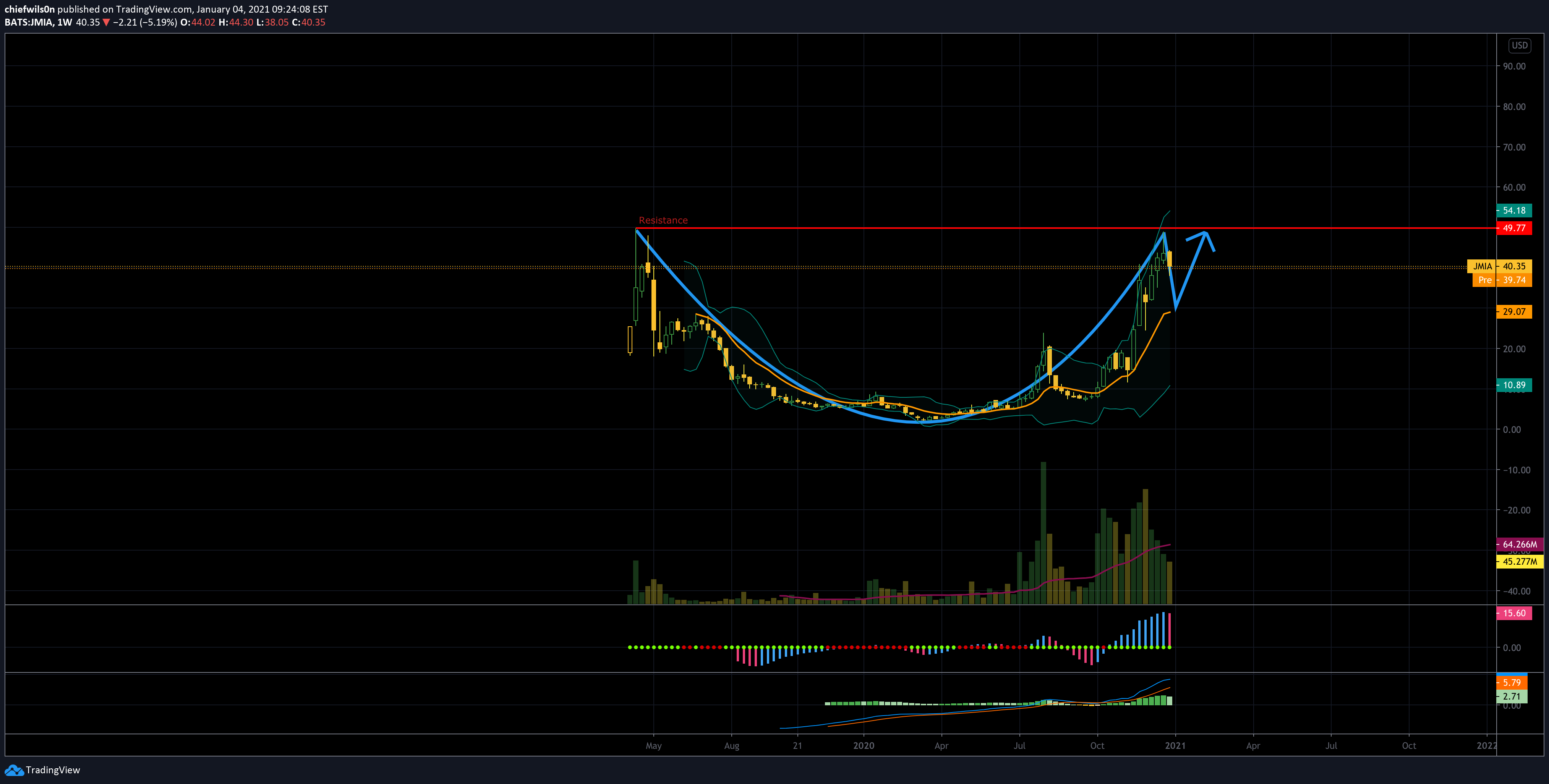This screenshot has height=784, width=1549.
Task: Click the USD currency button
Action: pyautogui.click(x=1520, y=45)
